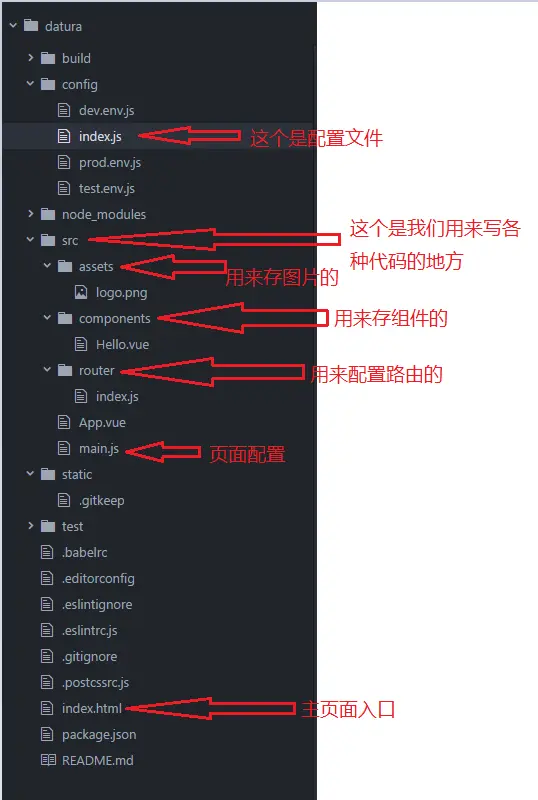Click the .babelrc file icon

pyautogui.click(x=47, y=552)
